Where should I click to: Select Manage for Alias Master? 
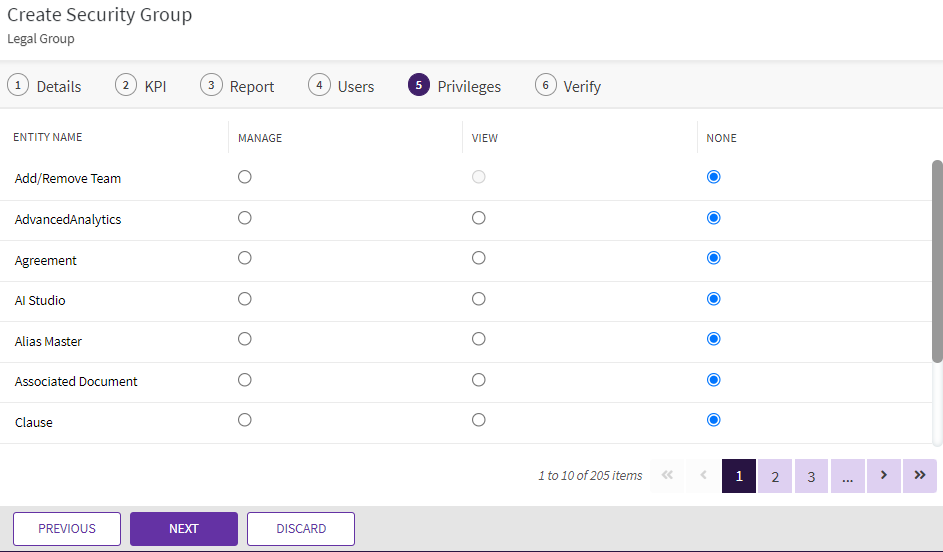click(245, 339)
